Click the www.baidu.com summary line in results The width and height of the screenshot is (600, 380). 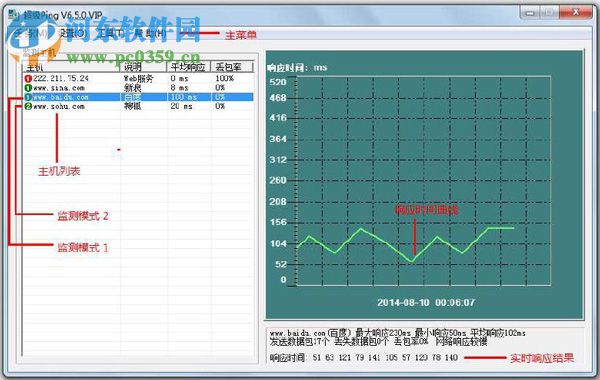[x=397, y=333]
